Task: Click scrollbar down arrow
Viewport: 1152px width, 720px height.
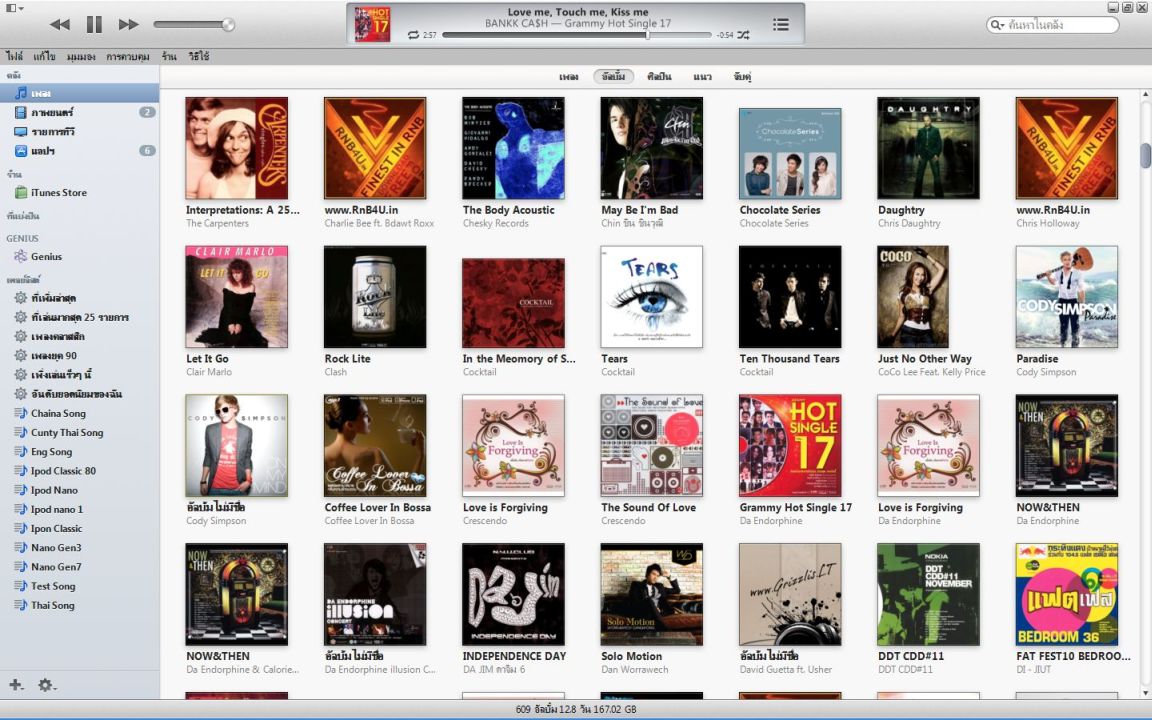Action: point(1145,692)
